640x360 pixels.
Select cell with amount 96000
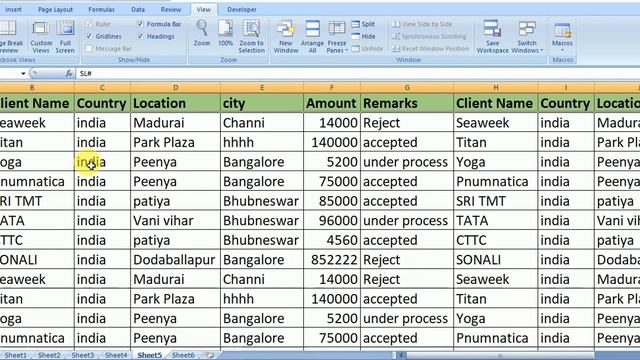(x=332, y=221)
